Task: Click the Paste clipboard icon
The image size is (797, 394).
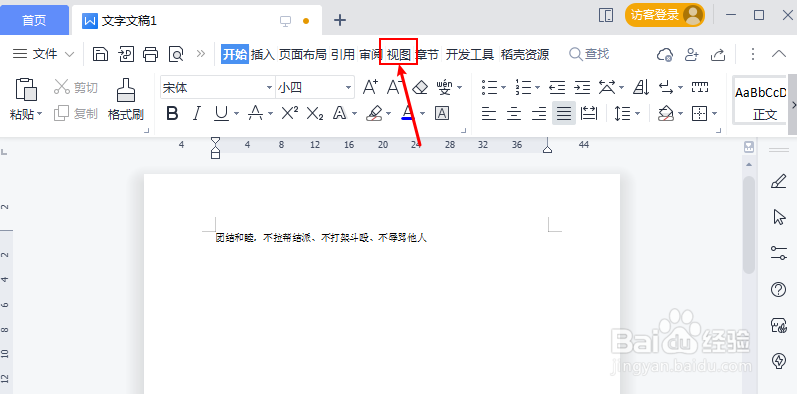Action: (26, 90)
